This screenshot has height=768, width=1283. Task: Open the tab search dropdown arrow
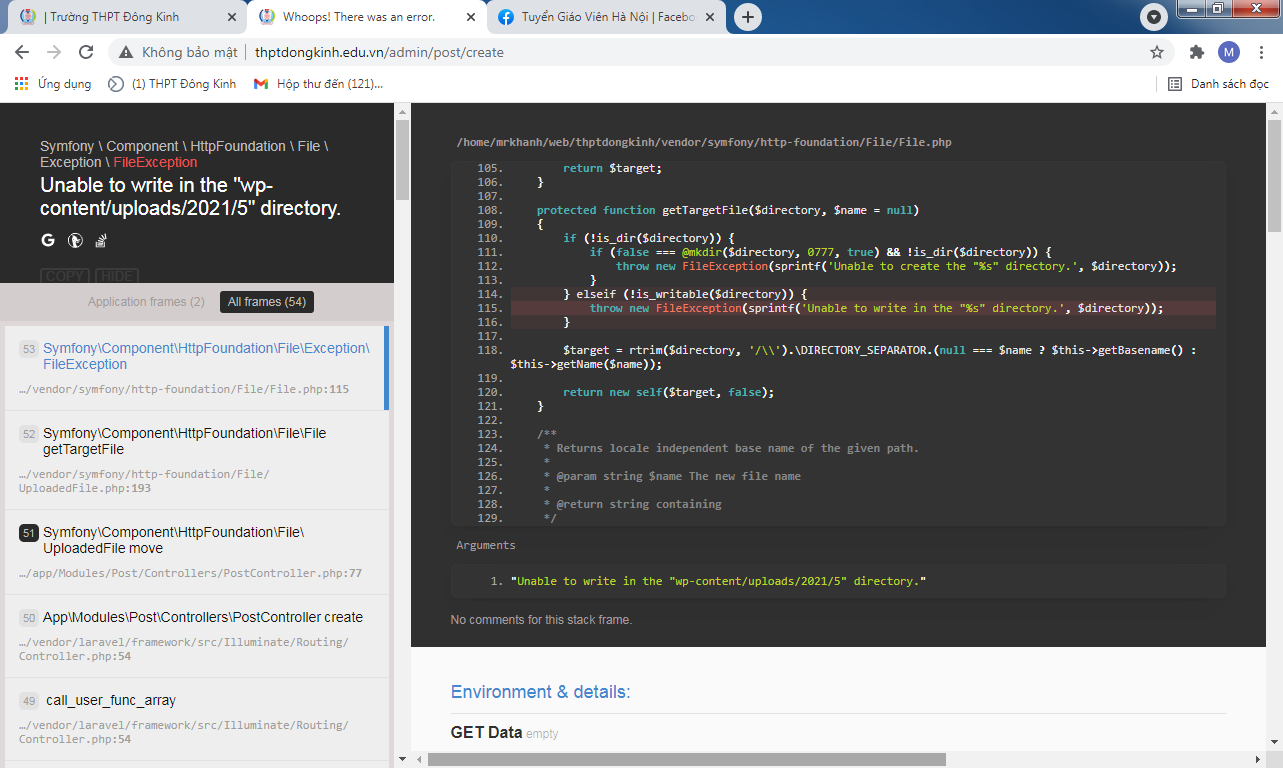coord(1155,17)
